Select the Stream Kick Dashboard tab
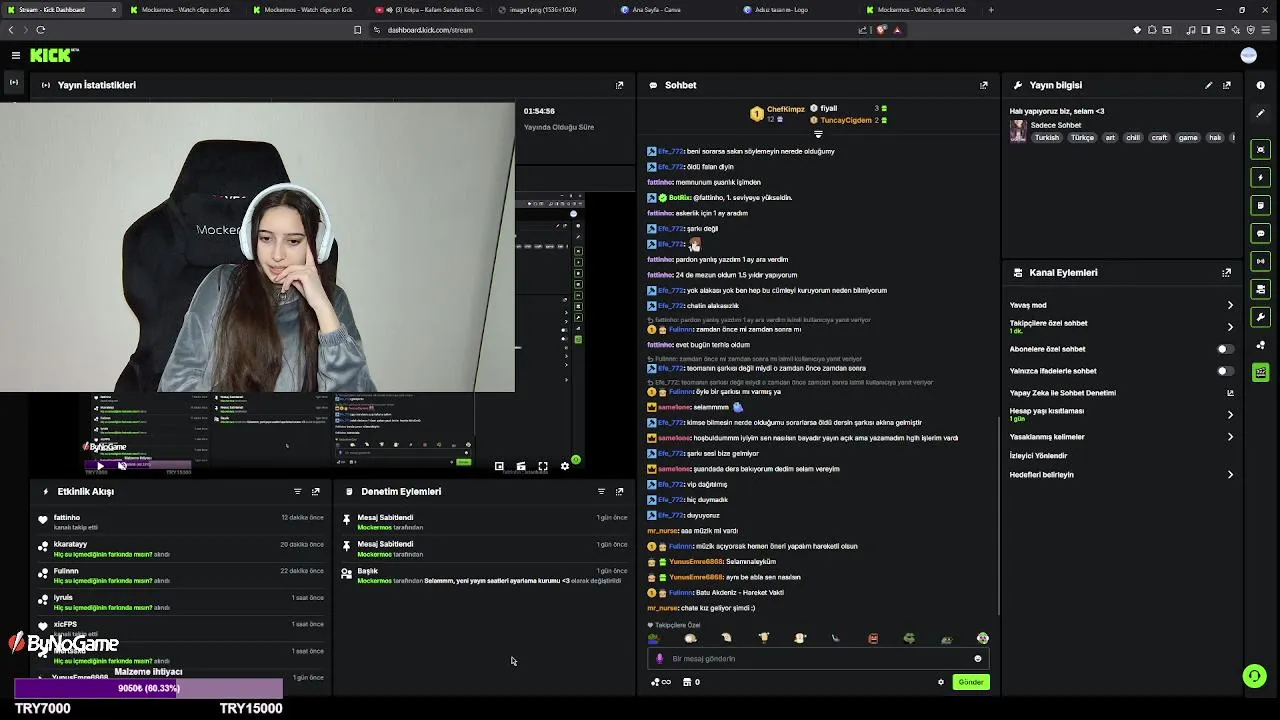The height and width of the screenshot is (720, 1280). coord(60,9)
